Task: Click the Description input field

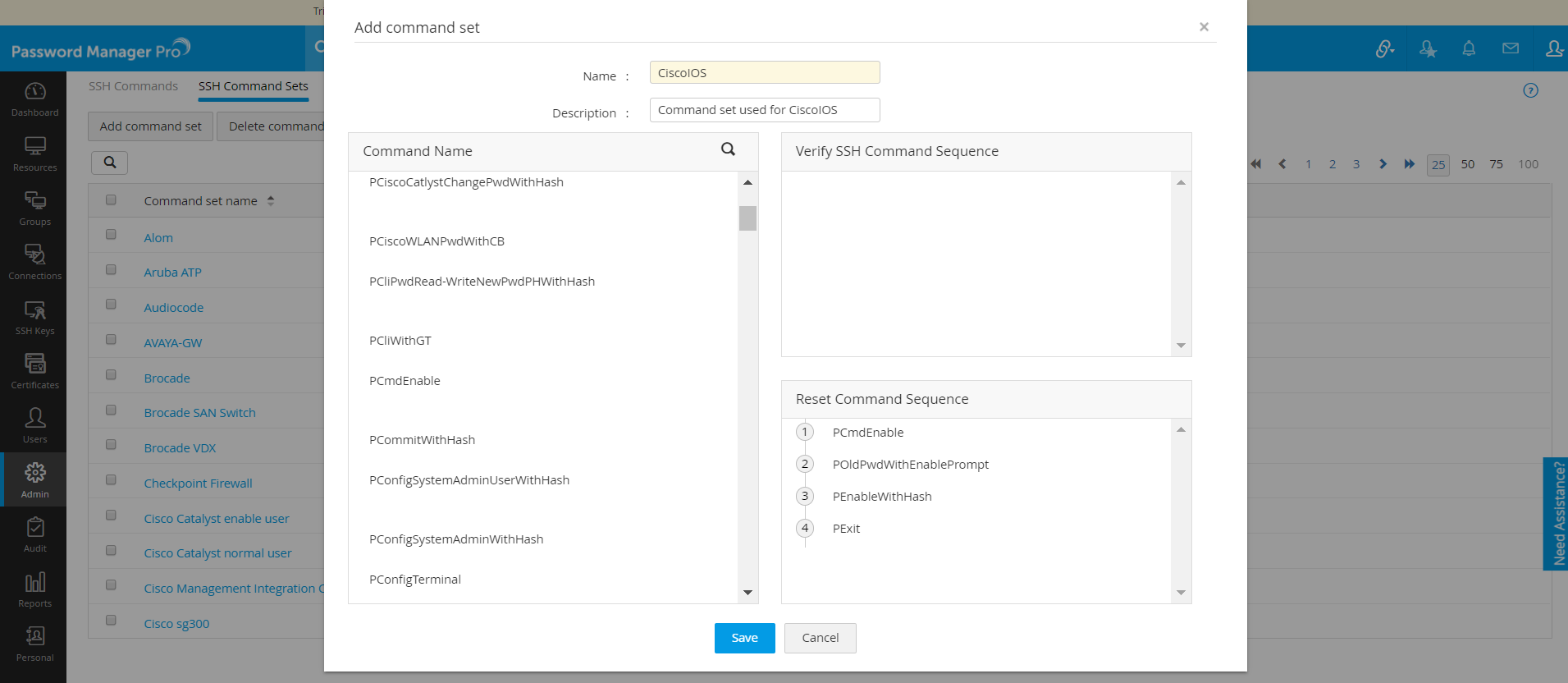Action: click(x=764, y=110)
